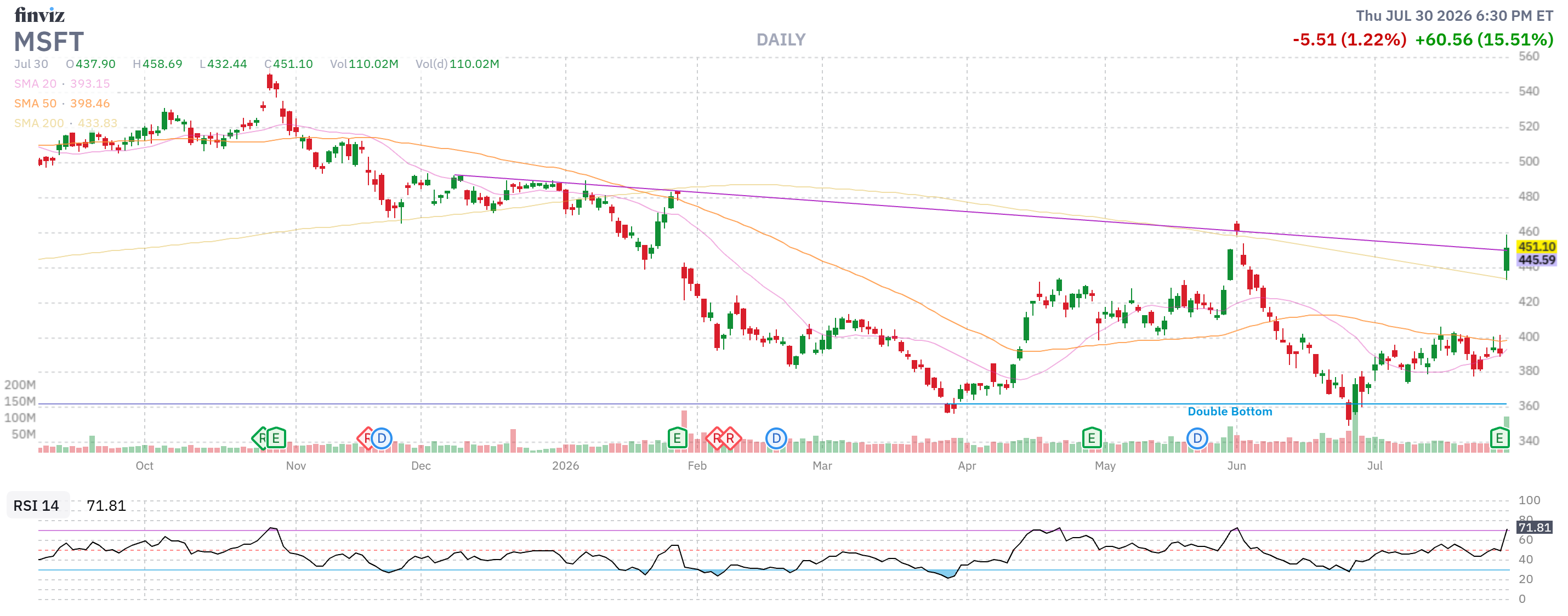Open the green E earnings marker before November

276,438
